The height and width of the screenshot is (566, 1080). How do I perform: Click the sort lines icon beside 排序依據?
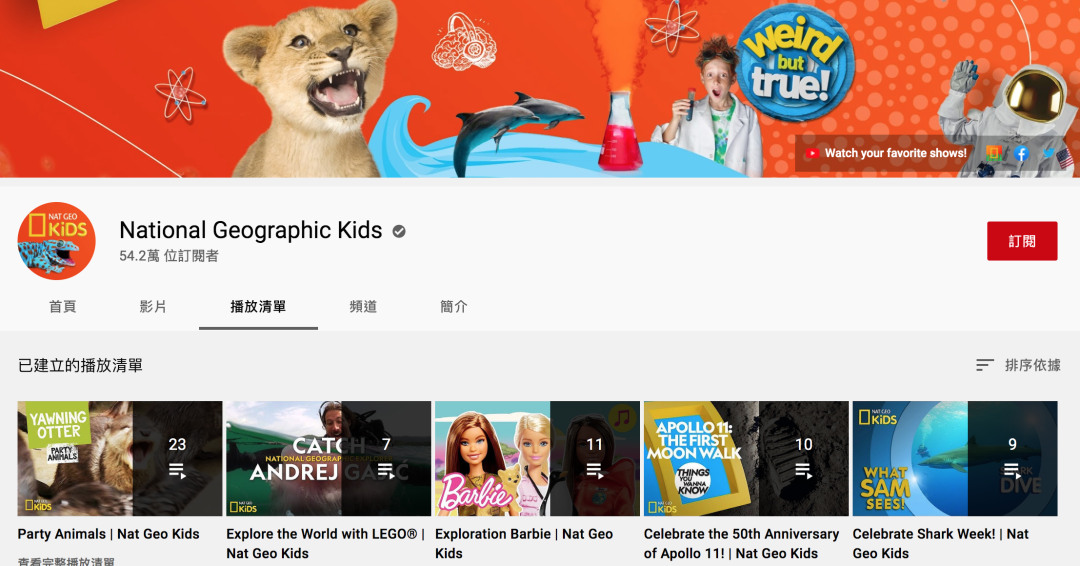[985, 365]
